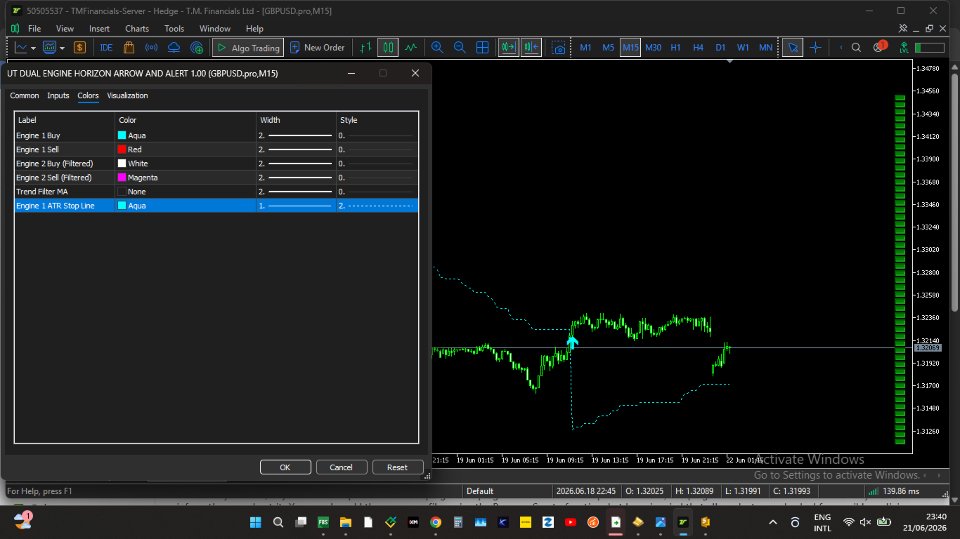The image size is (960, 539).
Task: Open indicators list dropdown arrow
Action: click(x=62, y=48)
